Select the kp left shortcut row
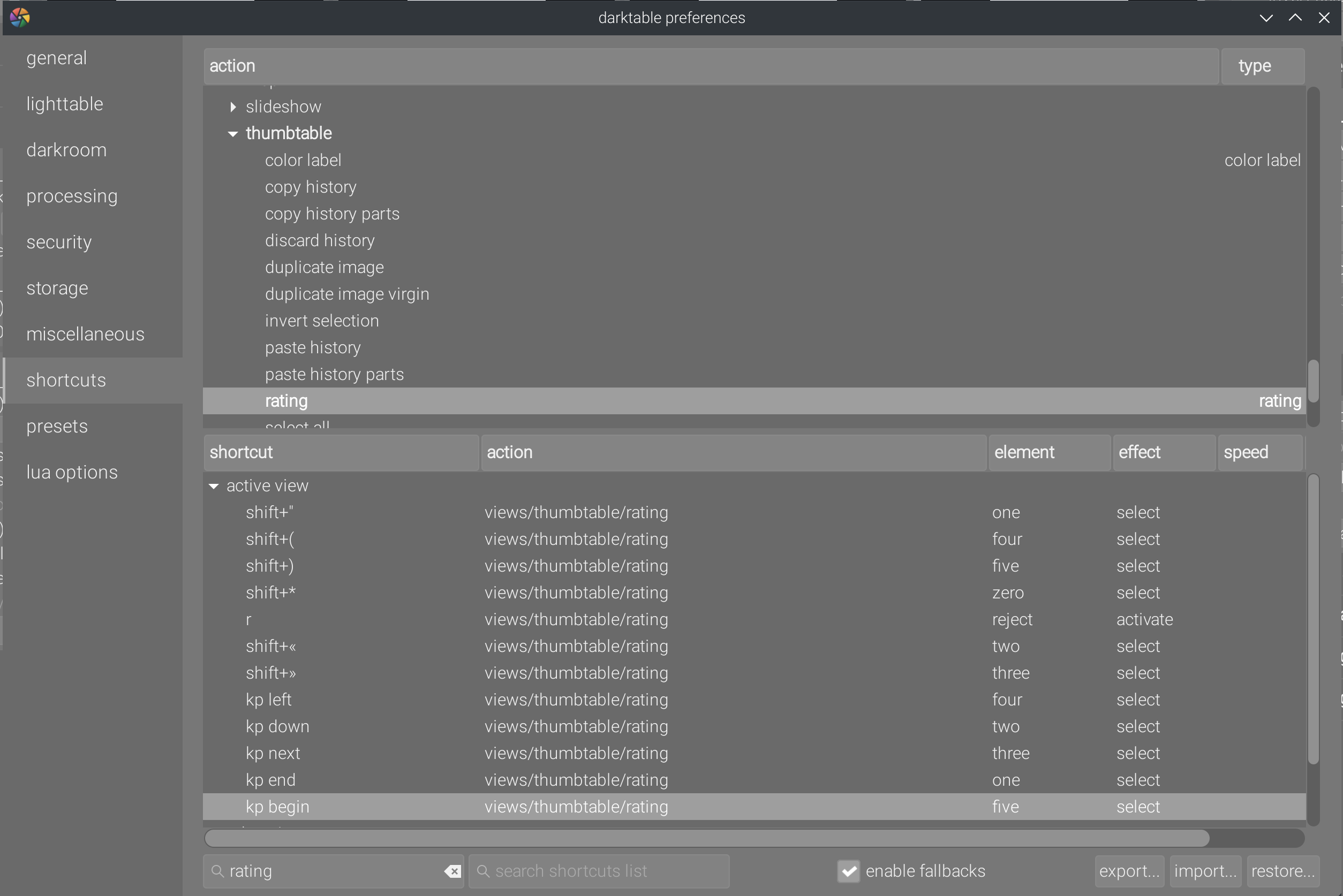Viewport: 1343px width, 896px height. 754,700
